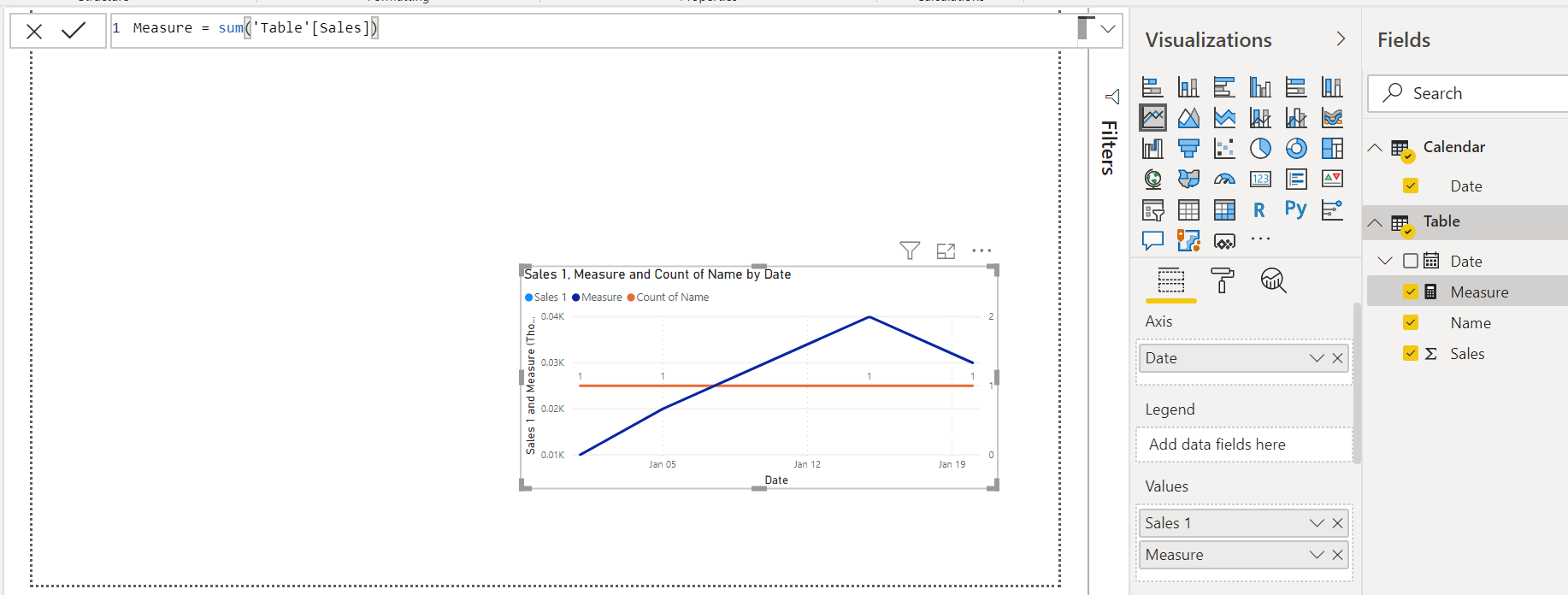The image size is (1568, 595).
Task: Select the 100% stacked column chart visual
Action: pos(1332,87)
